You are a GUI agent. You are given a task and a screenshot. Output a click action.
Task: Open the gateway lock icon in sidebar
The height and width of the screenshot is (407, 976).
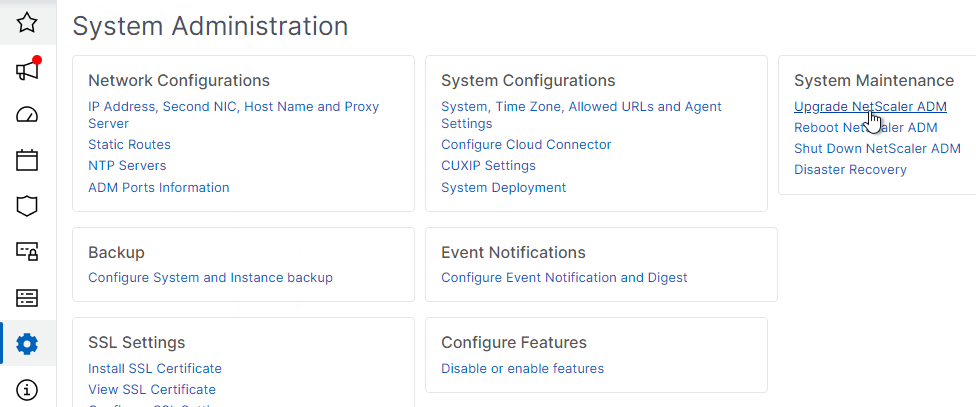pyautogui.click(x=27, y=251)
